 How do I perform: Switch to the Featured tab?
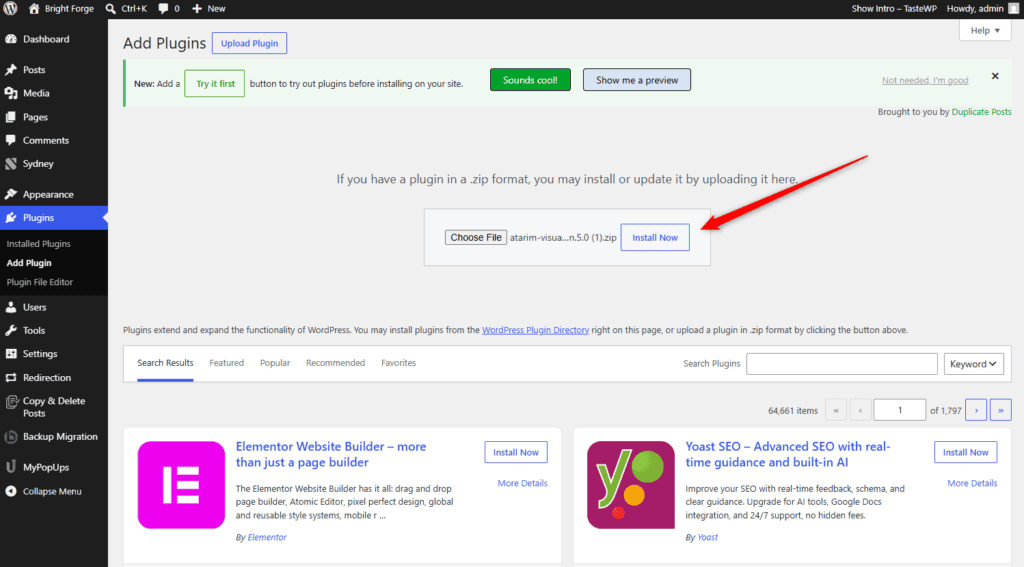227,363
